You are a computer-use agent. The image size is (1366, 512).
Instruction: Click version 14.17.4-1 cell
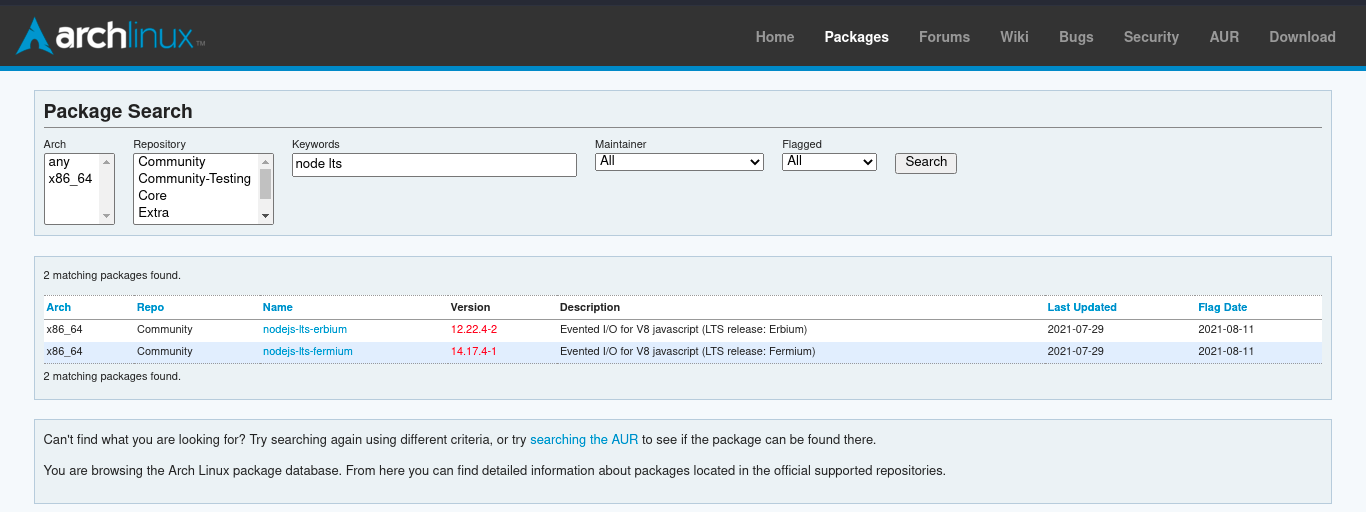point(474,351)
